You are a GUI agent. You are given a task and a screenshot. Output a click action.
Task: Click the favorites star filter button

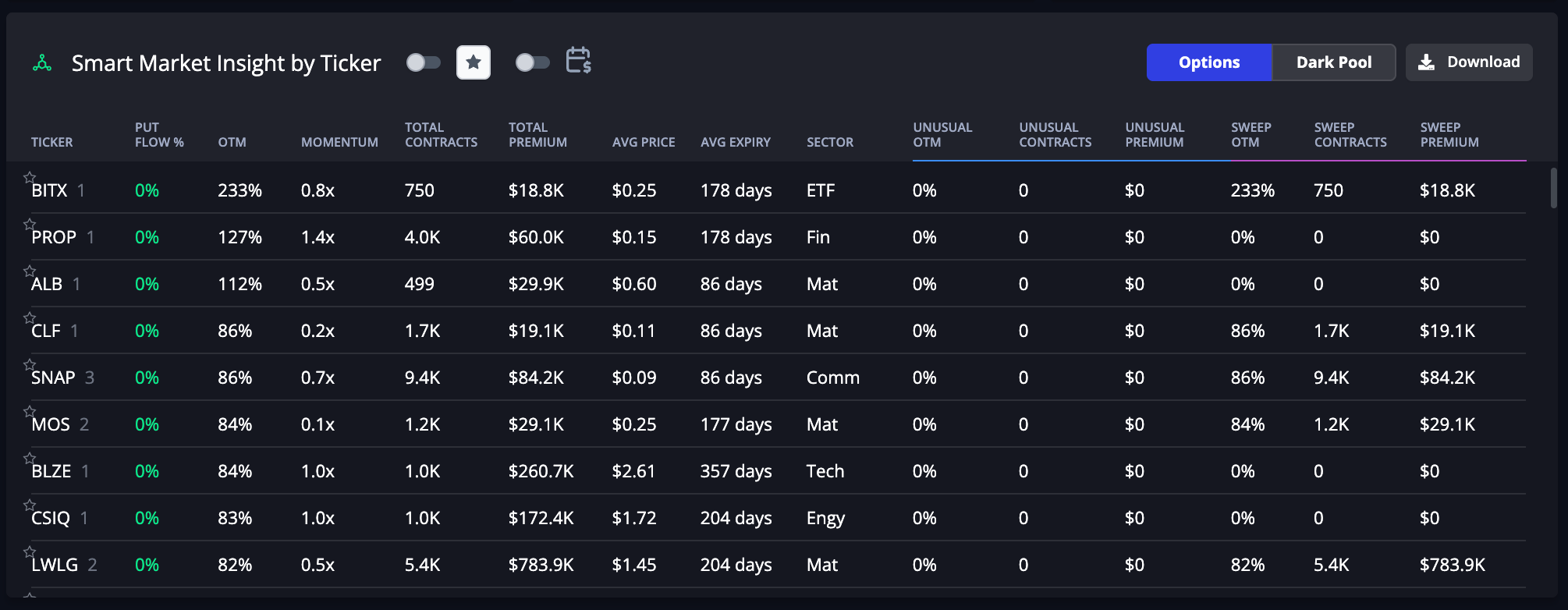(x=474, y=62)
